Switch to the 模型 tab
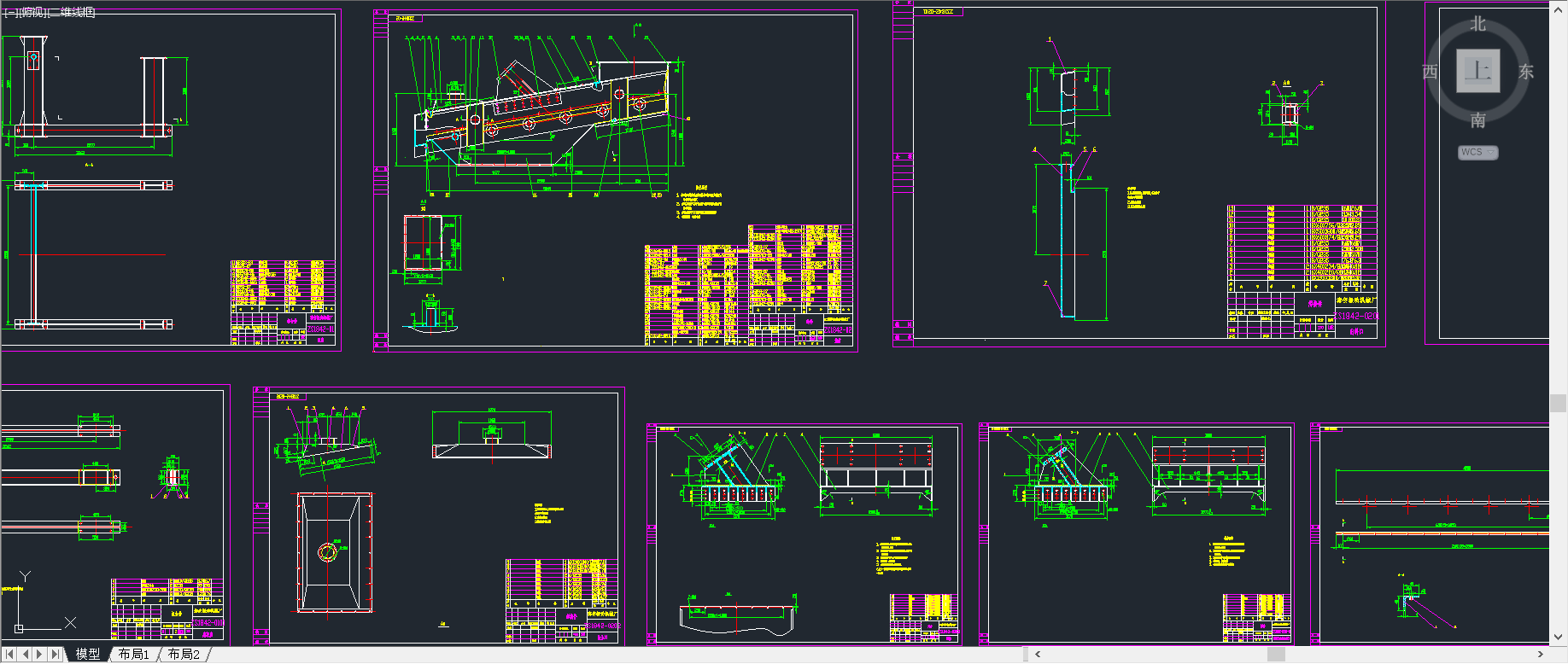 click(87, 655)
